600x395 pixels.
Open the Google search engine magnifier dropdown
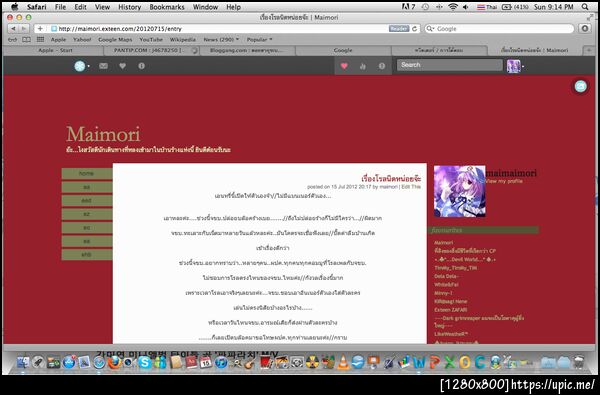[430, 29]
